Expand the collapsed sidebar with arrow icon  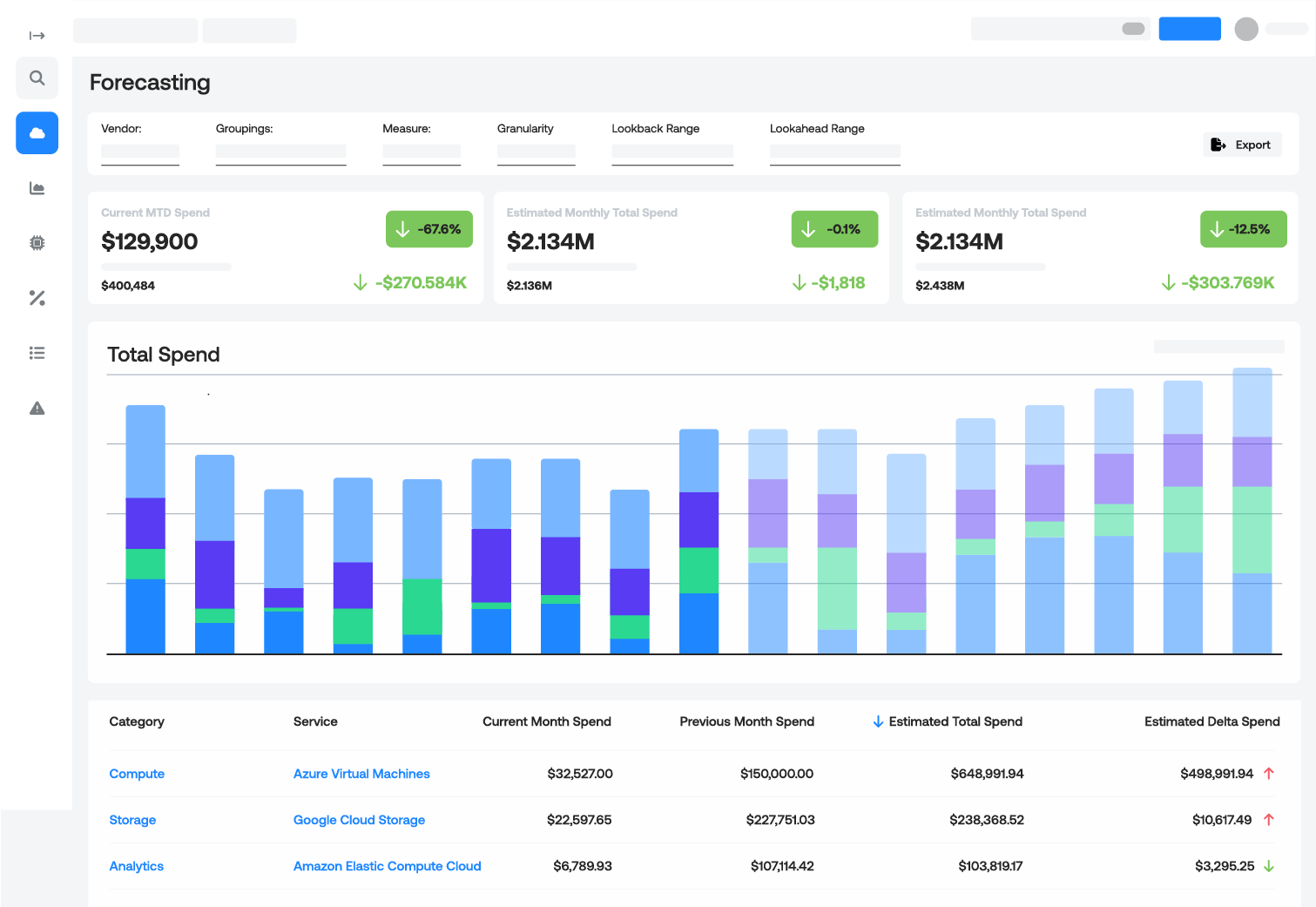(37, 36)
